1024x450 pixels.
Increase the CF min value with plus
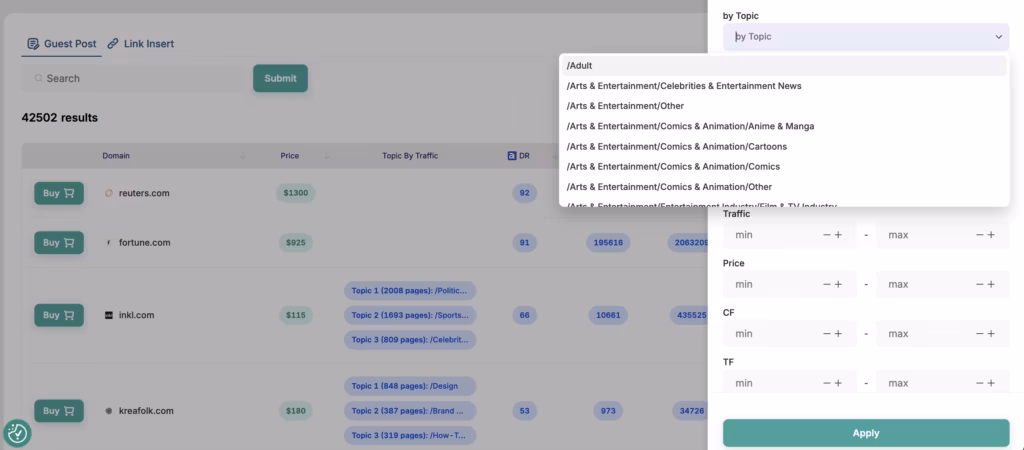coord(838,333)
